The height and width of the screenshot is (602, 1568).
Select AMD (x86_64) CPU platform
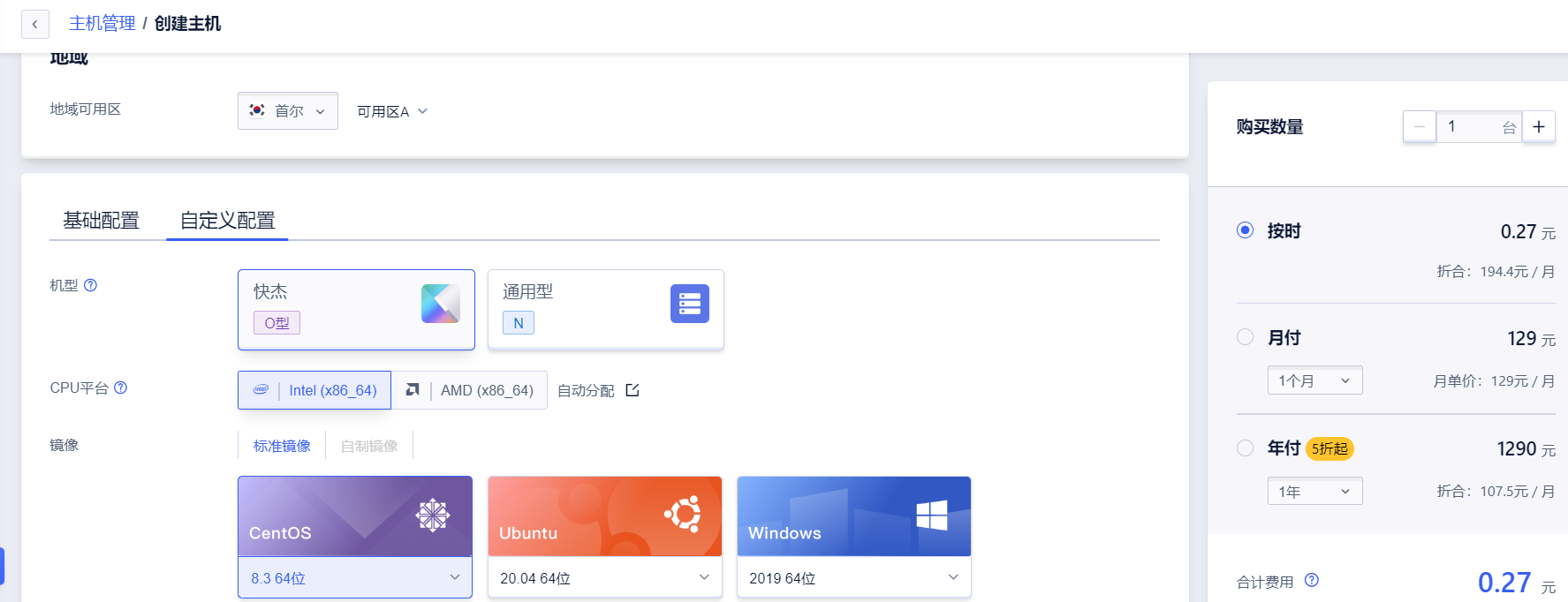(x=470, y=390)
